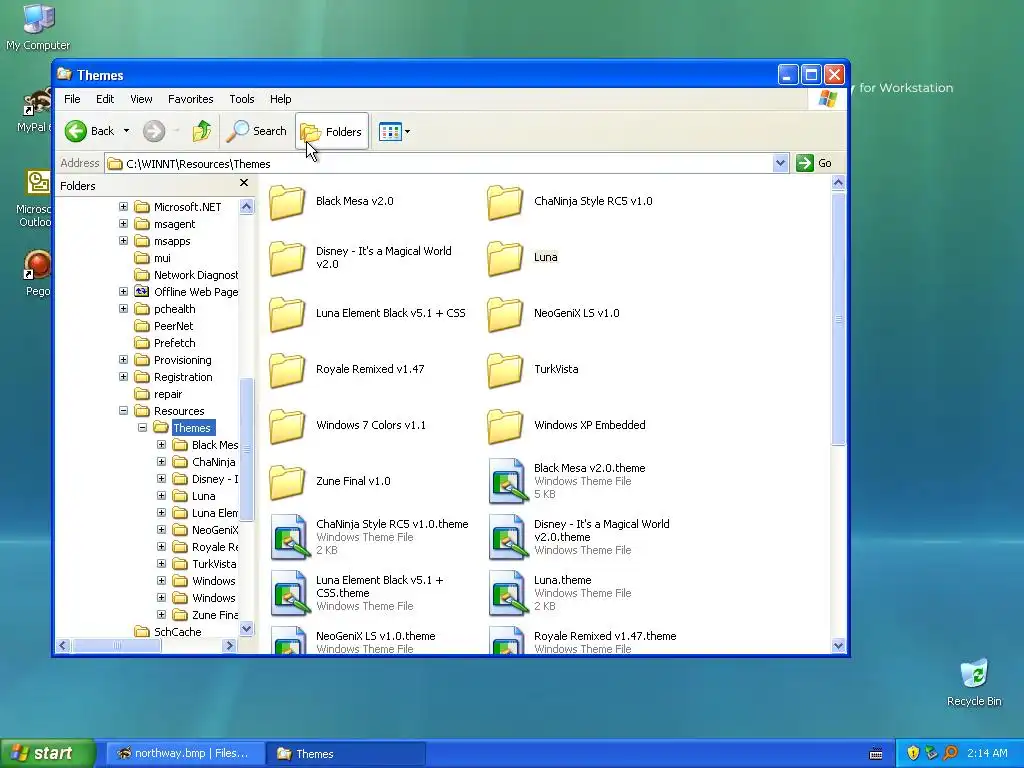Click the magnifier icon in system tray

[x=950, y=754]
